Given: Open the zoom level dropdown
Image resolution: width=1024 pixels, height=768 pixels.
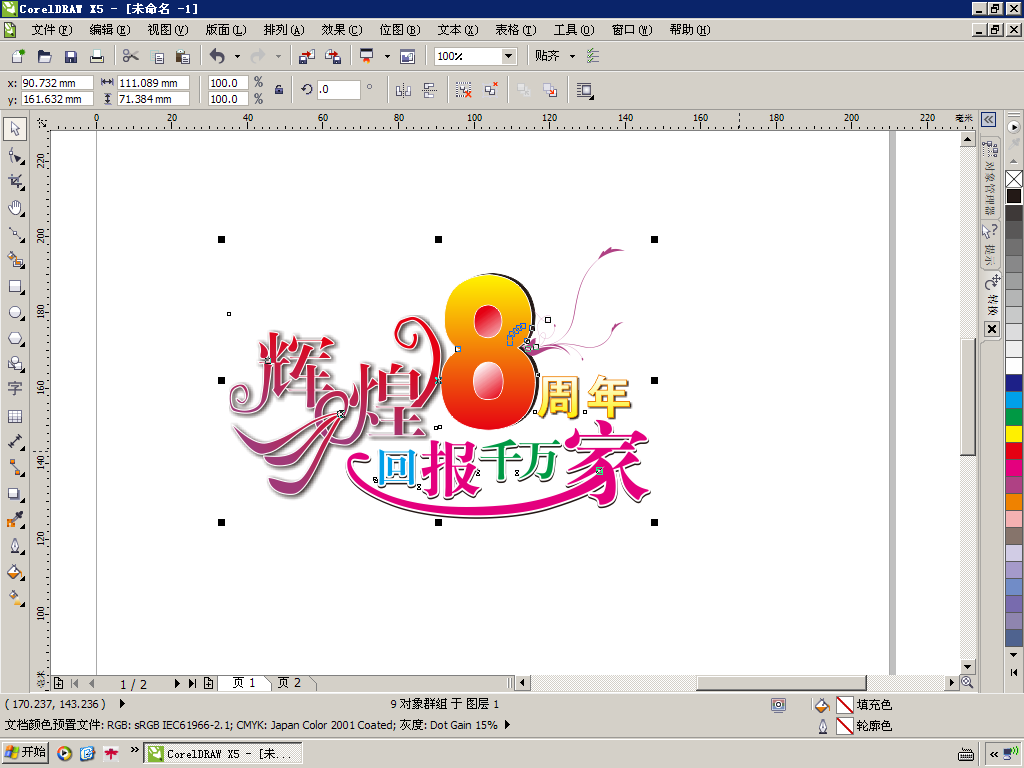Looking at the screenshot, I should tap(508, 56).
